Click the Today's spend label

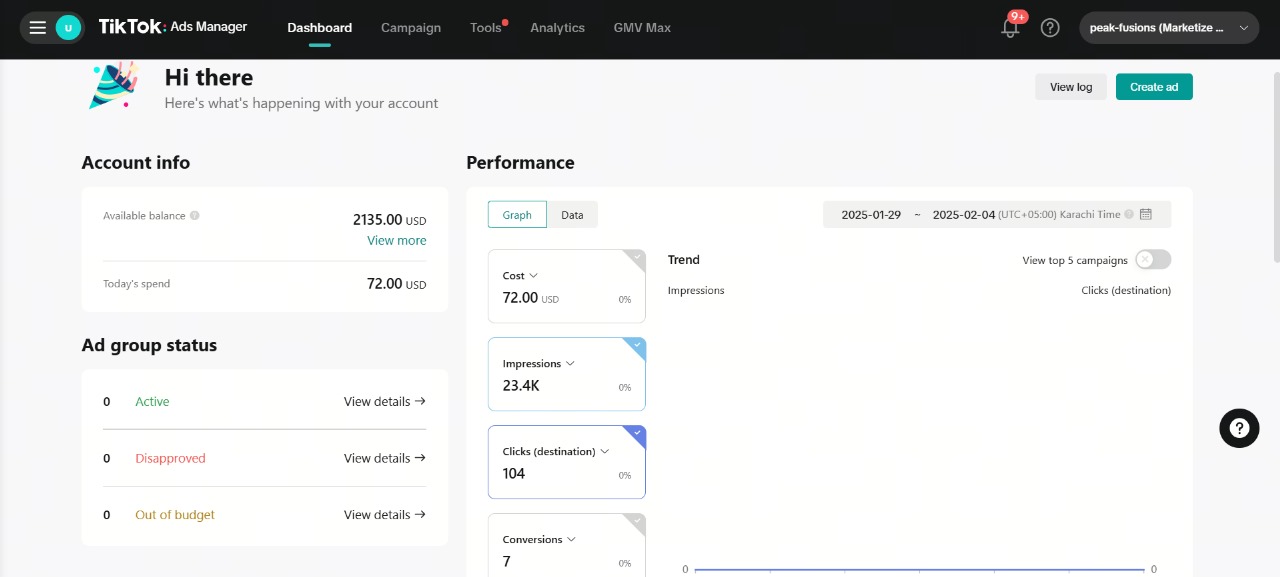[136, 284]
